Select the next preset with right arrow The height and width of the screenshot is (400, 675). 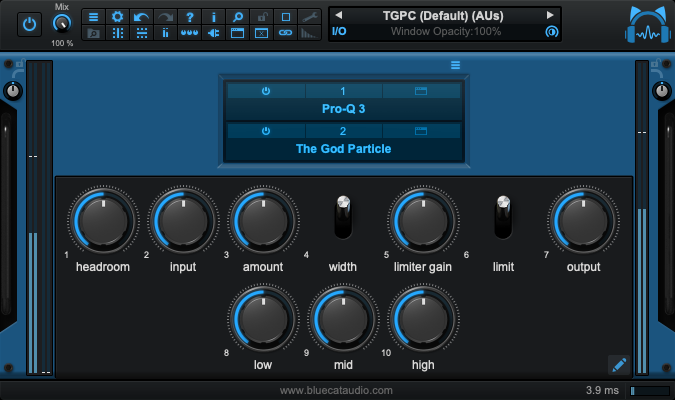click(x=550, y=16)
